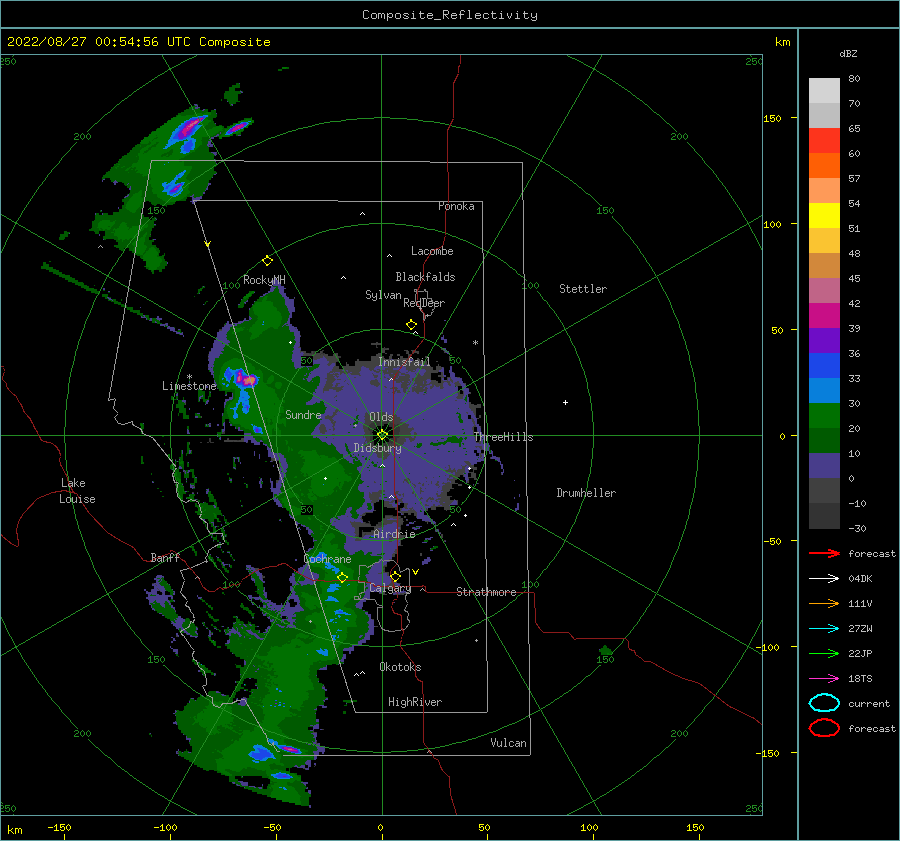The height and width of the screenshot is (841, 900).
Task: Click the 2022/08/27 00:54:56 UTC timestamp
Action: coord(138,42)
